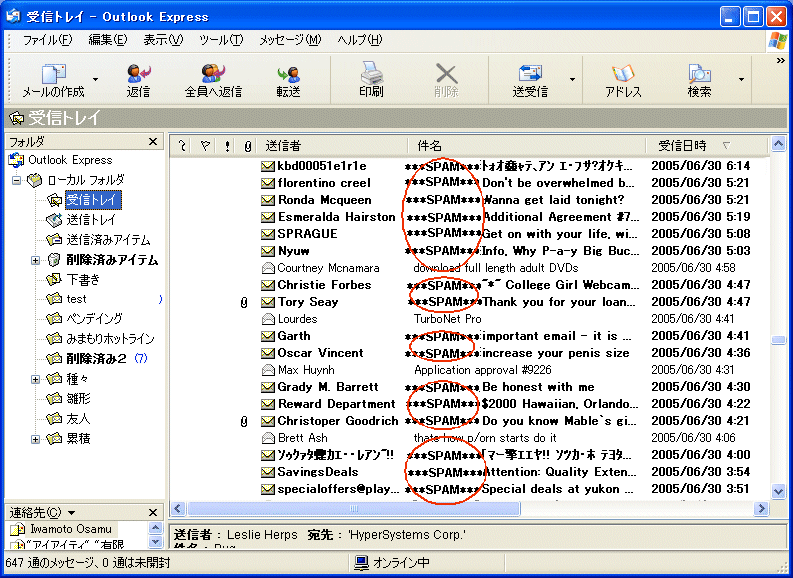Open the みまもりホットライン folder
The image size is (793, 578).
(110, 338)
